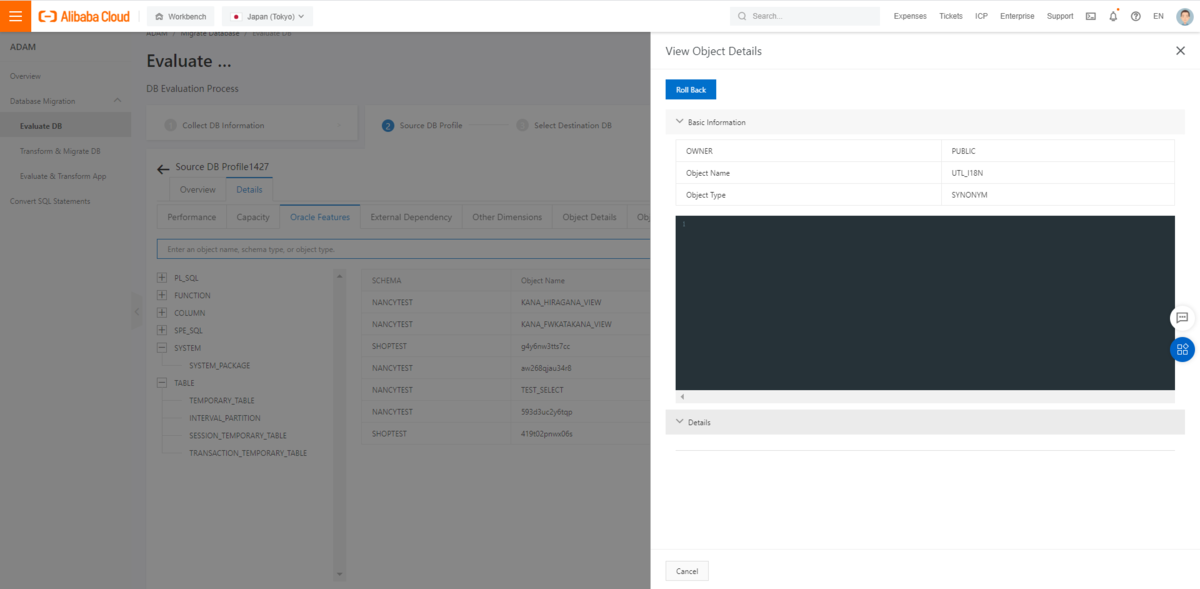
Task: Open the Oracle Features tab
Action: pyautogui.click(x=320, y=217)
